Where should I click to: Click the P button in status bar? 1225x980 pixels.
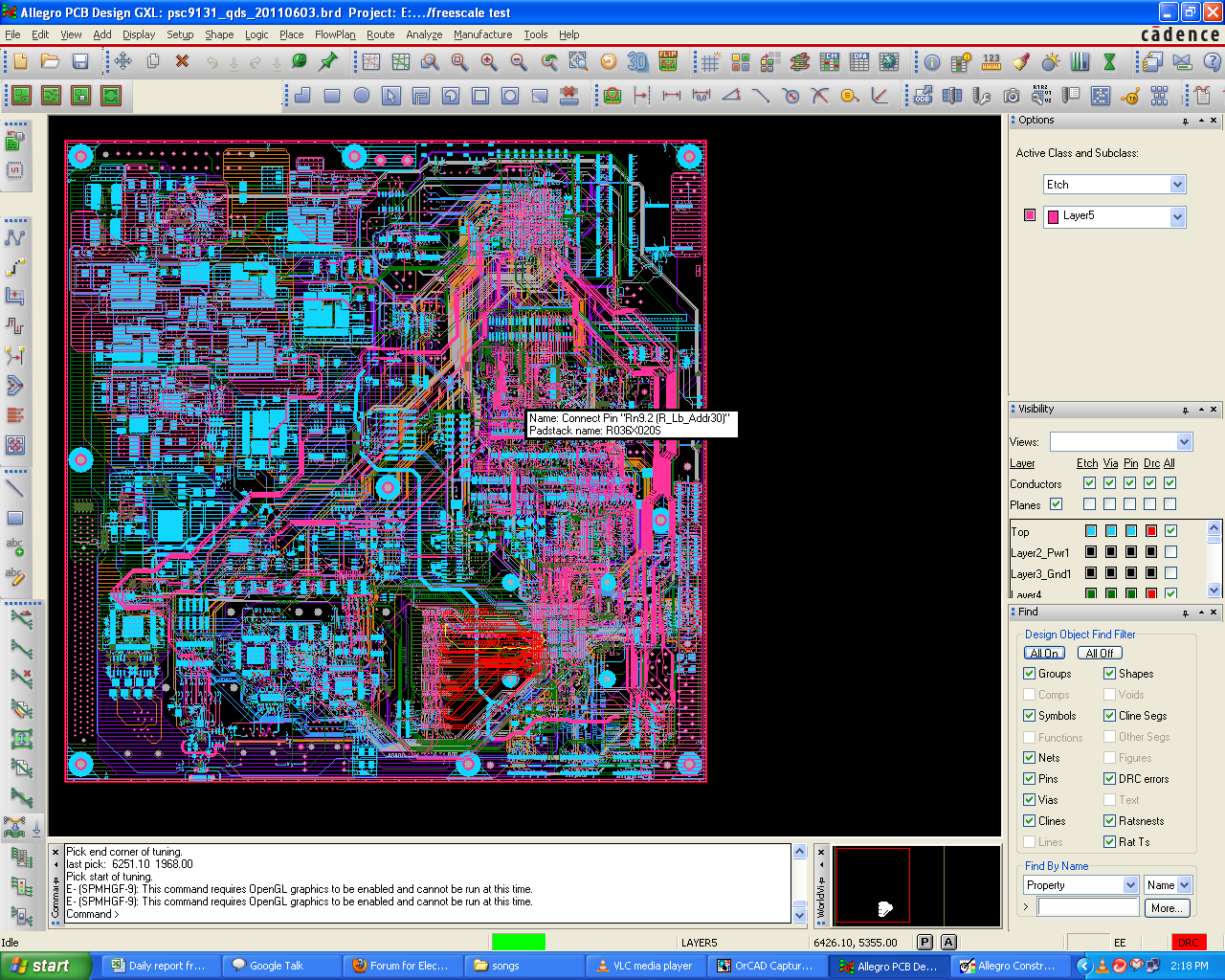click(924, 943)
